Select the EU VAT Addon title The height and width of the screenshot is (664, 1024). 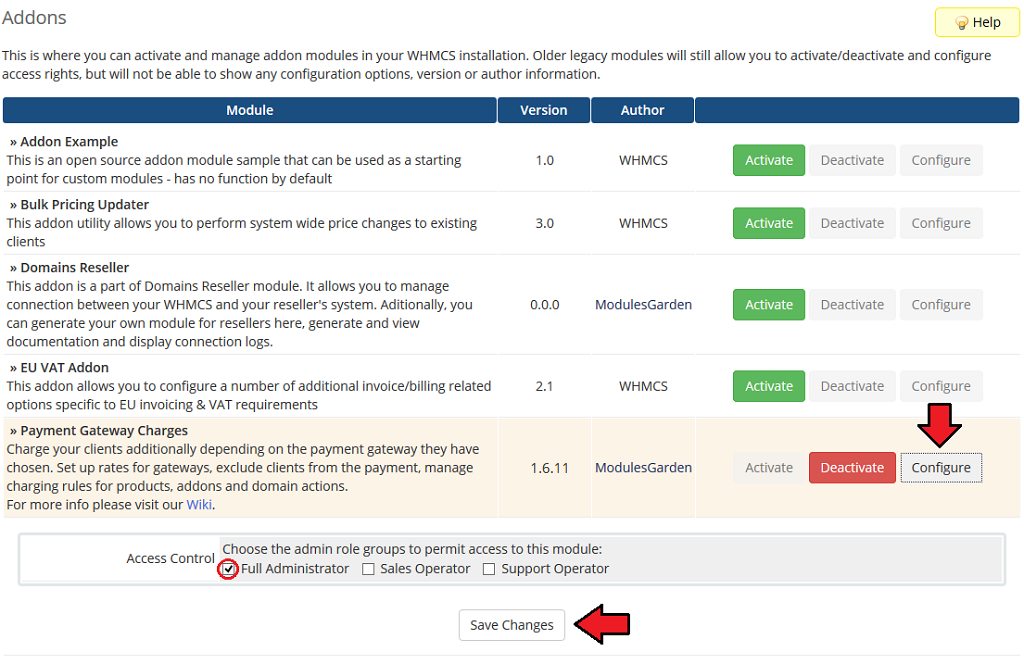64,368
